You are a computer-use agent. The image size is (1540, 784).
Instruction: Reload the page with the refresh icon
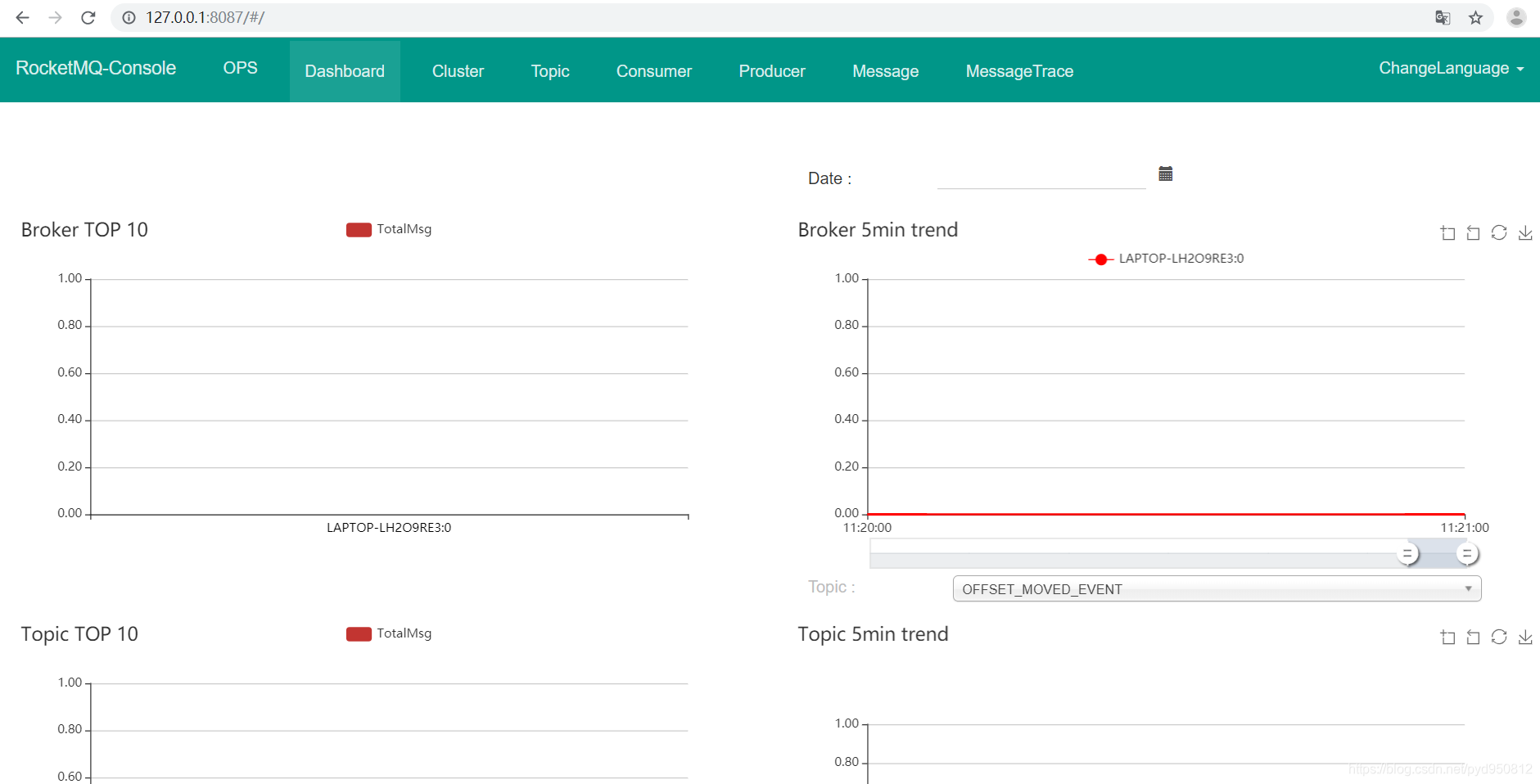click(x=88, y=17)
